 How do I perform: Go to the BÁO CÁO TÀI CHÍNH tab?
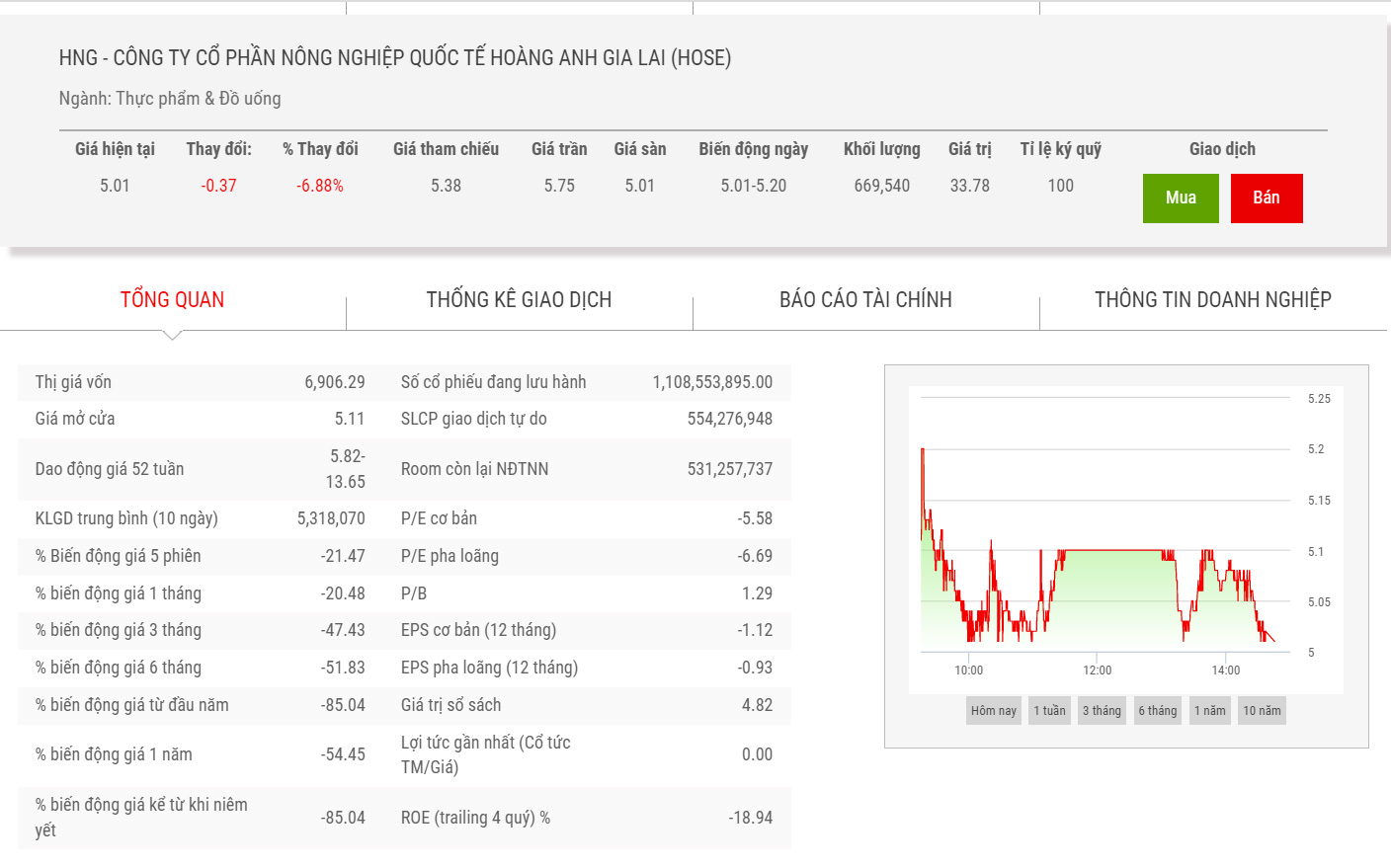[865, 300]
